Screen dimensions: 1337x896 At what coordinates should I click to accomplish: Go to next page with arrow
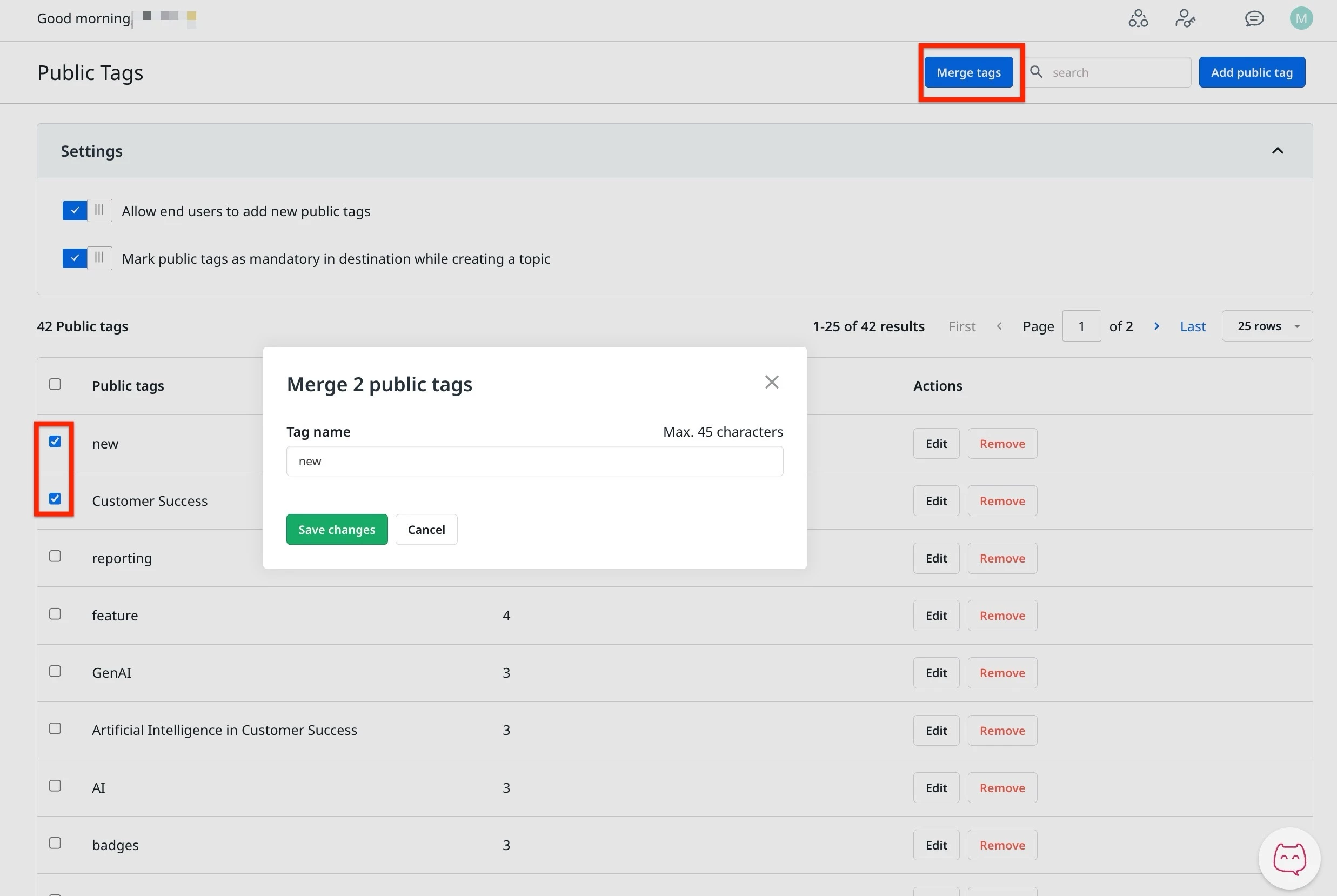click(x=1156, y=326)
